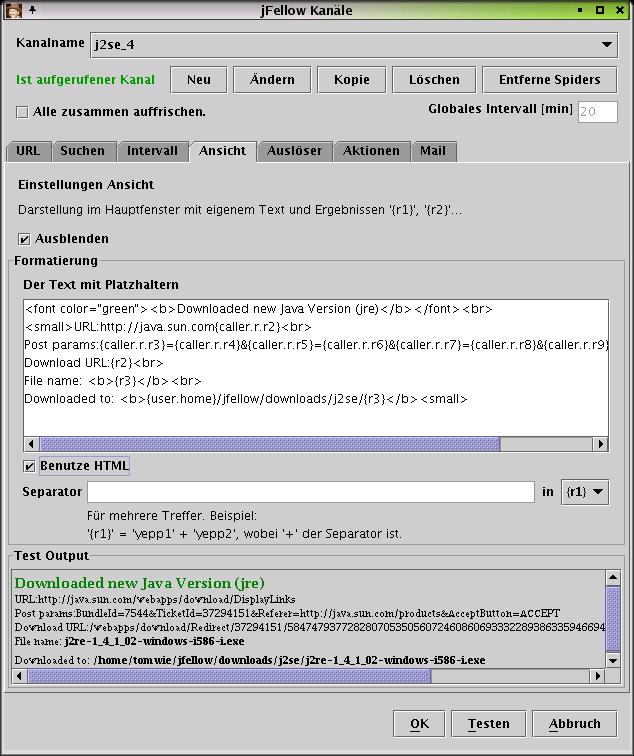
Task: Toggle 'Alle zusammen auffrischen' checkbox
Action: click(23, 112)
